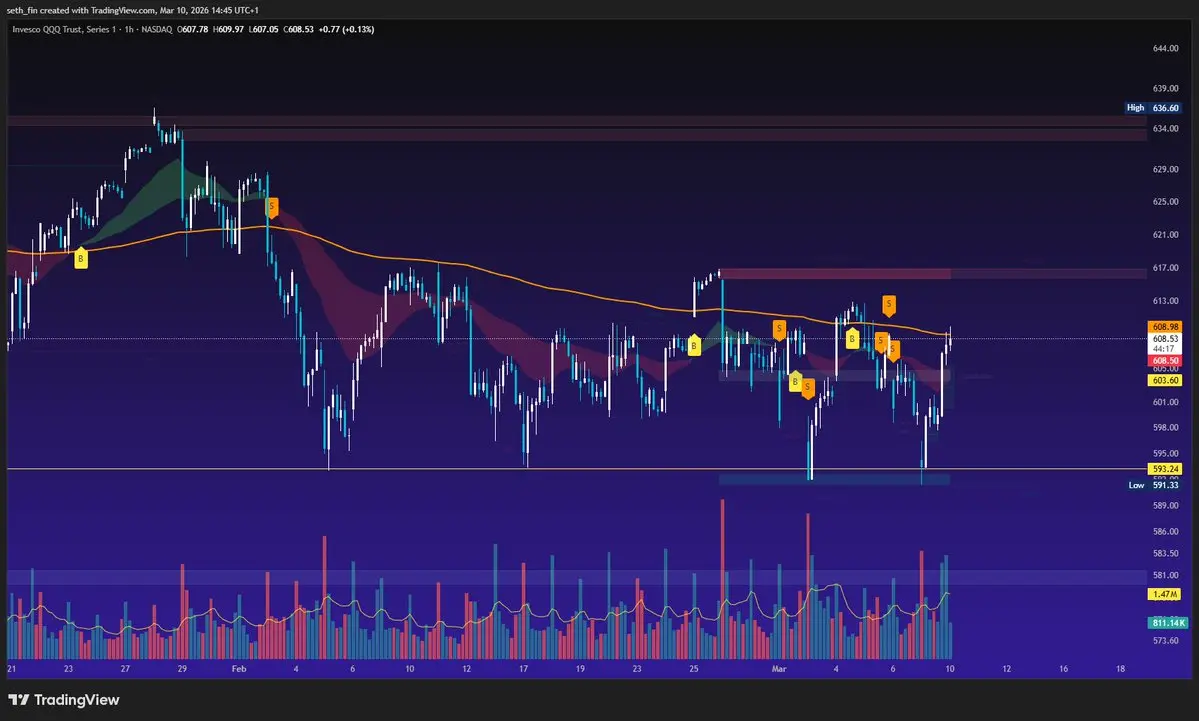Click the 601.00 price axis label
The image size is (1199, 721).
(x=1165, y=402)
